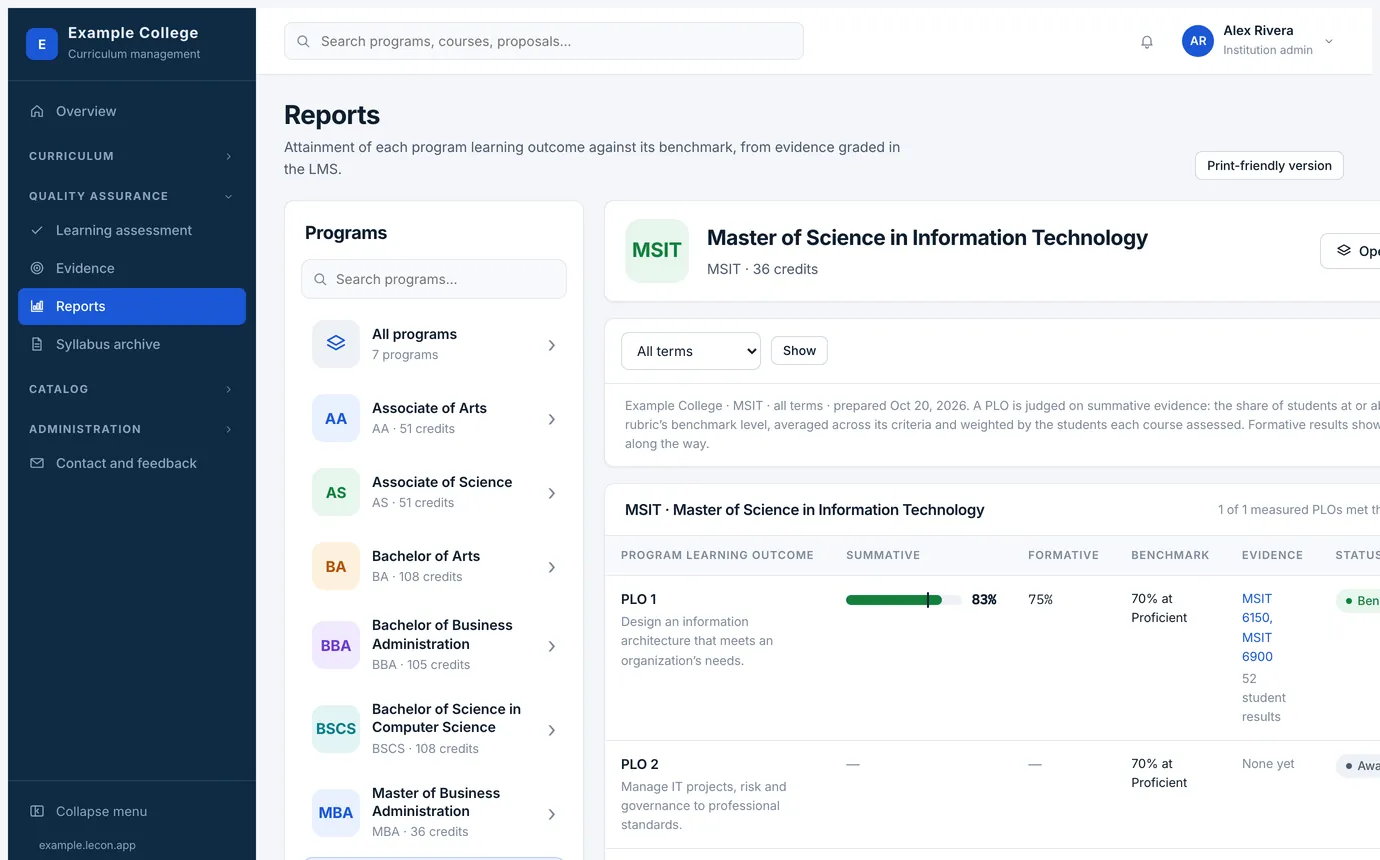This screenshot has height=860, width=1380.
Task: Click the Example College logo icon
Action: (42, 44)
